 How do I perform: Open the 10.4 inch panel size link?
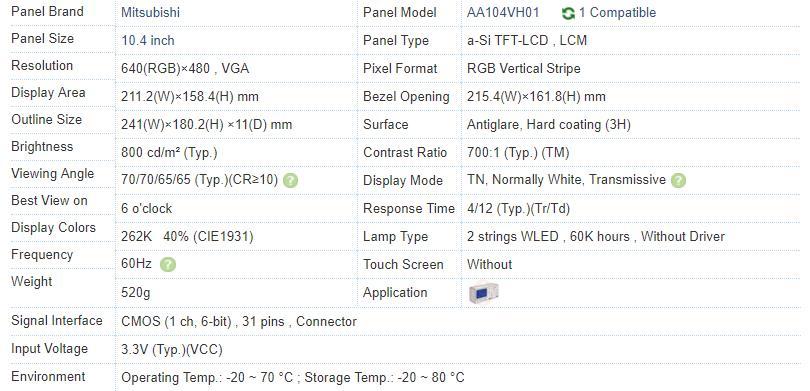[147, 40]
